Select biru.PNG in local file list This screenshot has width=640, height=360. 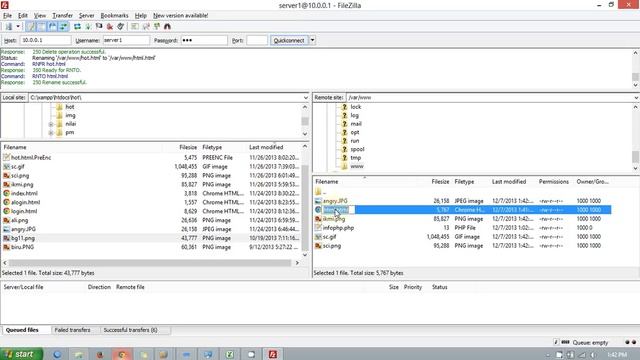point(22,247)
